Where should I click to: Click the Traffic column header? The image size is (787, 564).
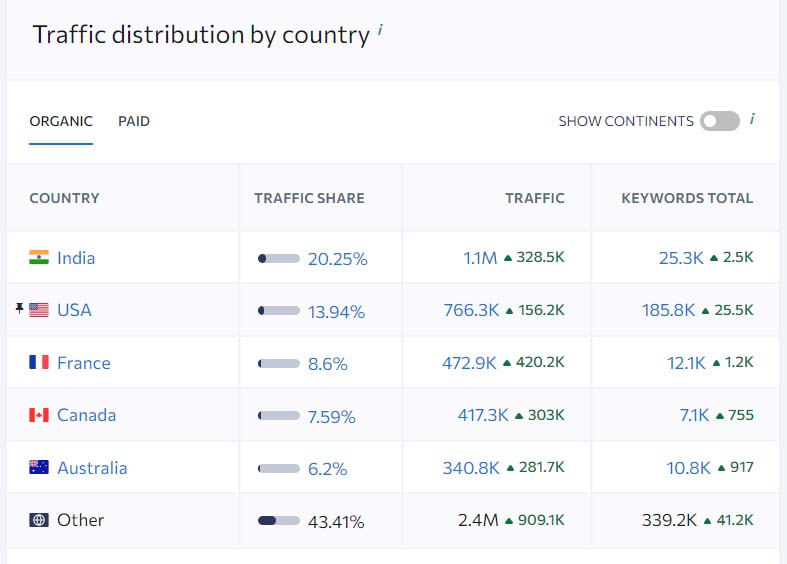(535, 198)
